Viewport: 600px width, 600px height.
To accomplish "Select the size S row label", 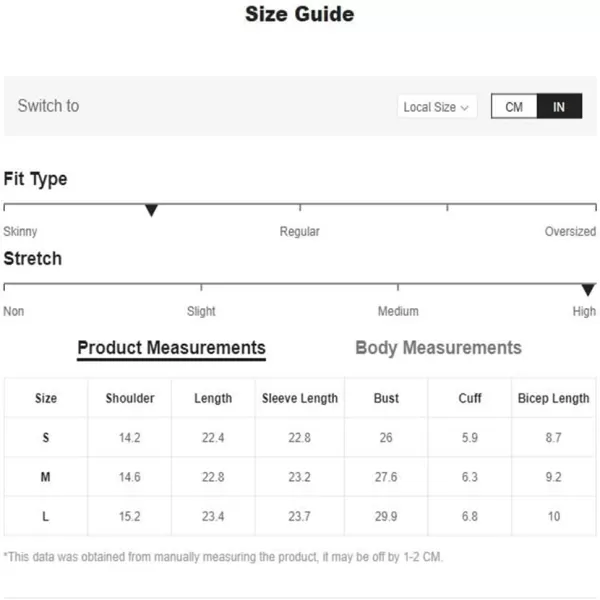I will click(x=45, y=438).
